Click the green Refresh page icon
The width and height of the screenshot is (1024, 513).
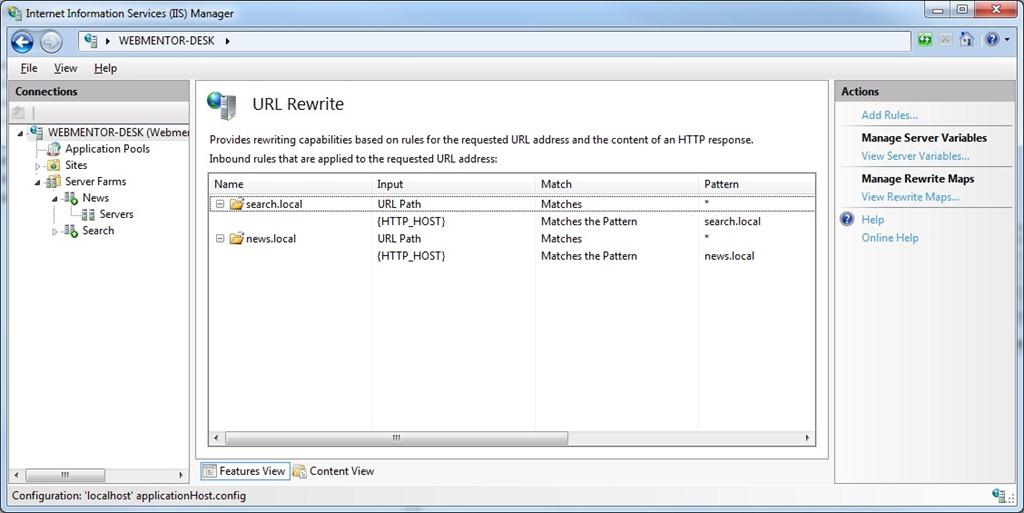(x=925, y=40)
